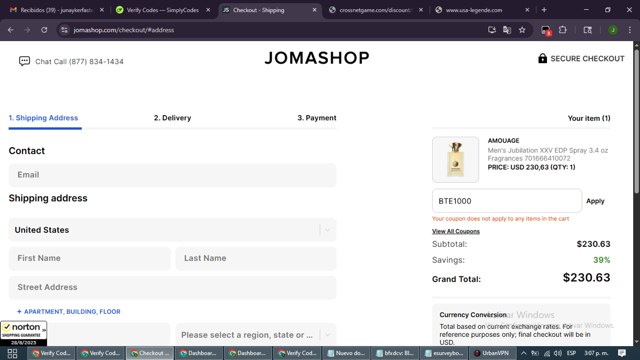
Task: Click the First Name field
Action: (x=89, y=258)
